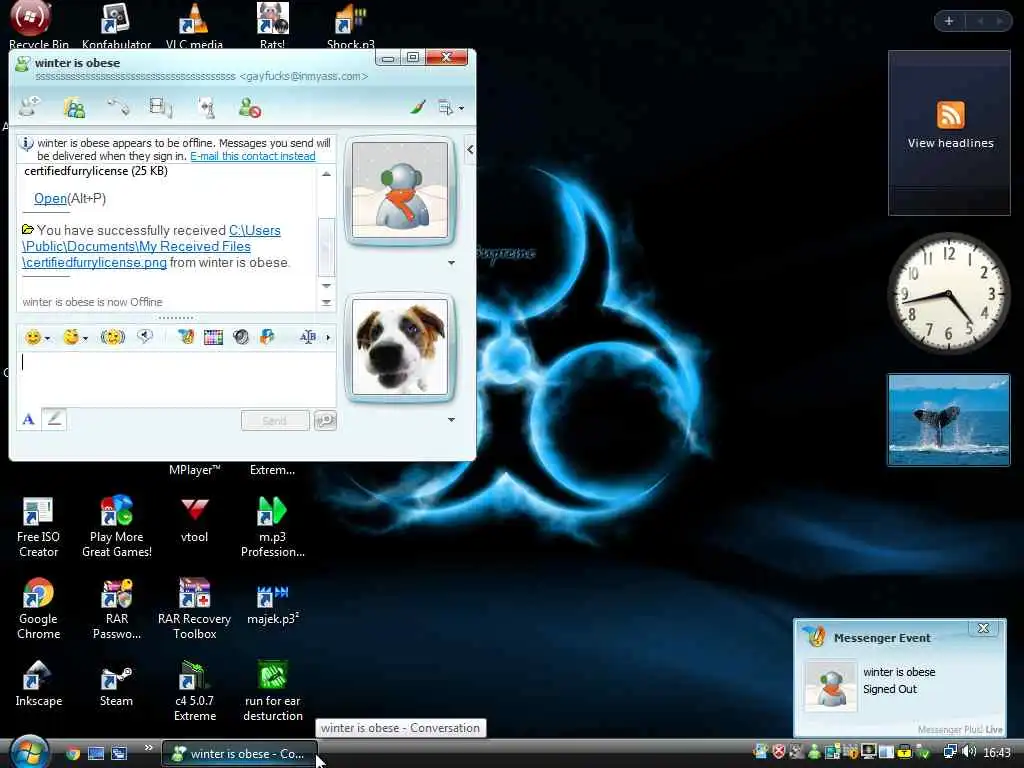Click the Send button
Screen dimensions: 1024x768
click(x=275, y=421)
